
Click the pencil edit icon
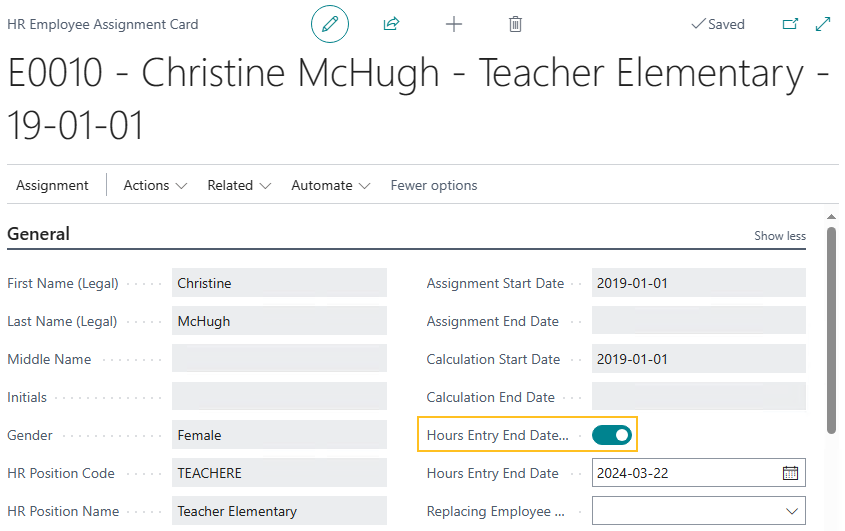(x=330, y=24)
